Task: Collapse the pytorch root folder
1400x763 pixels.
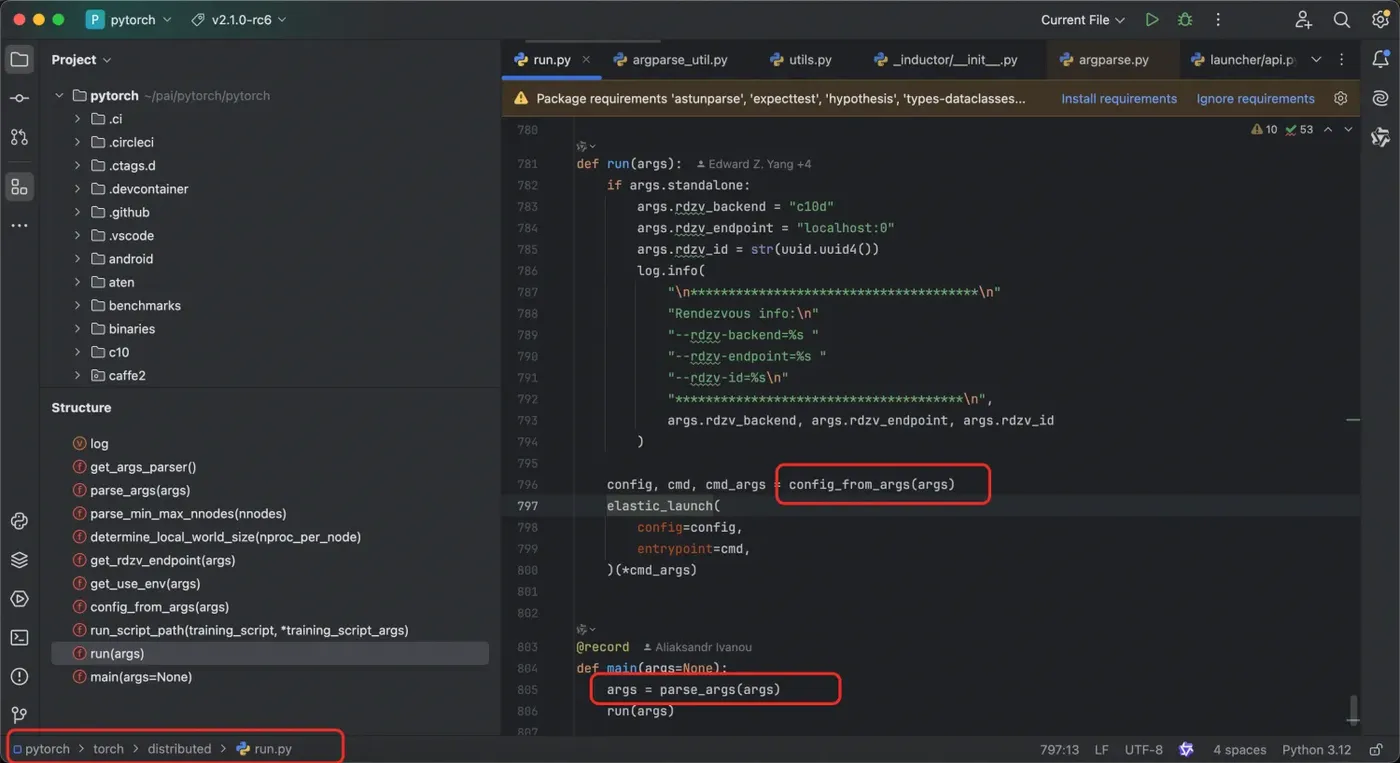Action: pyautogui.click(x=59, y=96)
